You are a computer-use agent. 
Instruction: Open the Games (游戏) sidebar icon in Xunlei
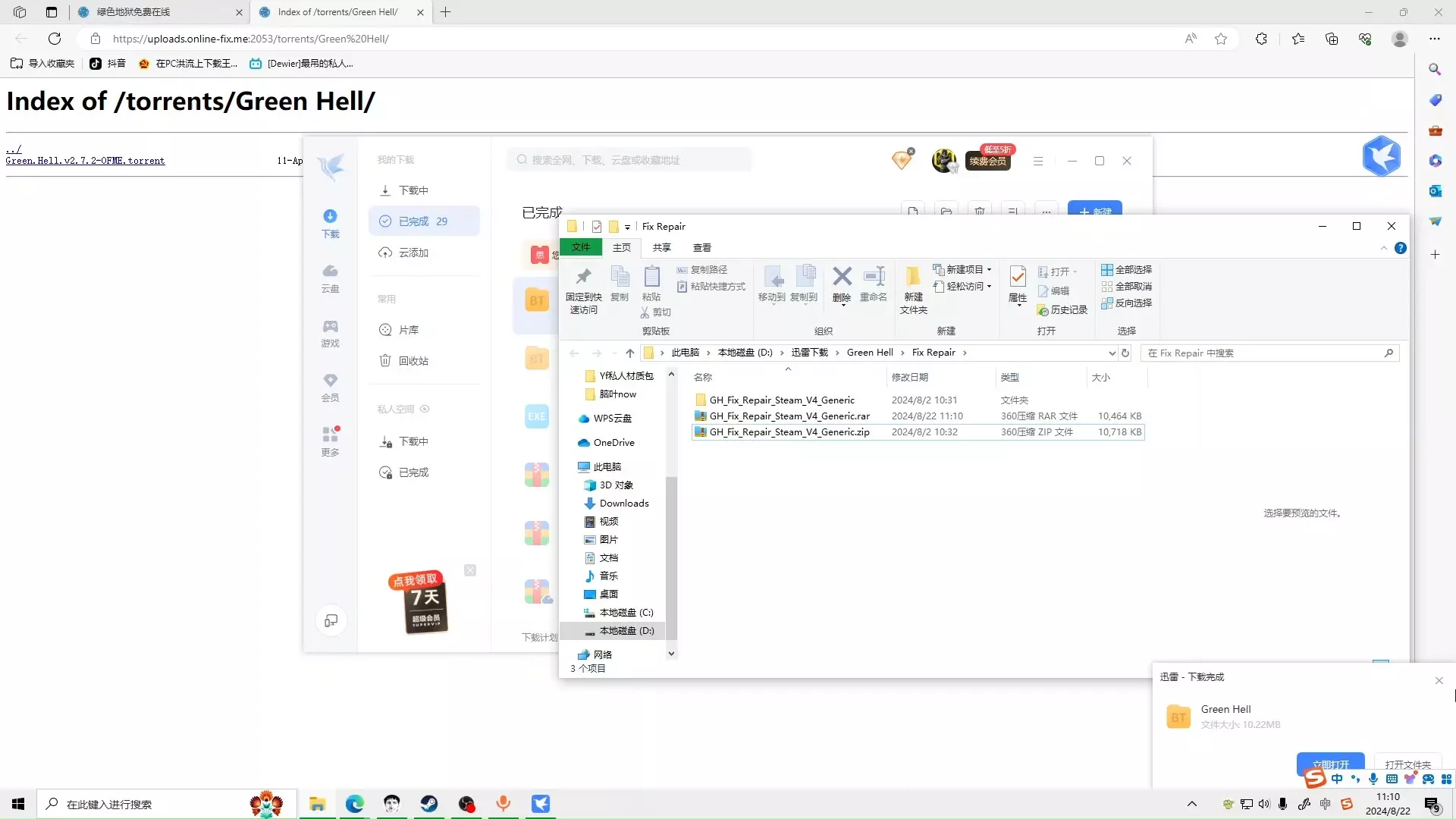point(330,334)
